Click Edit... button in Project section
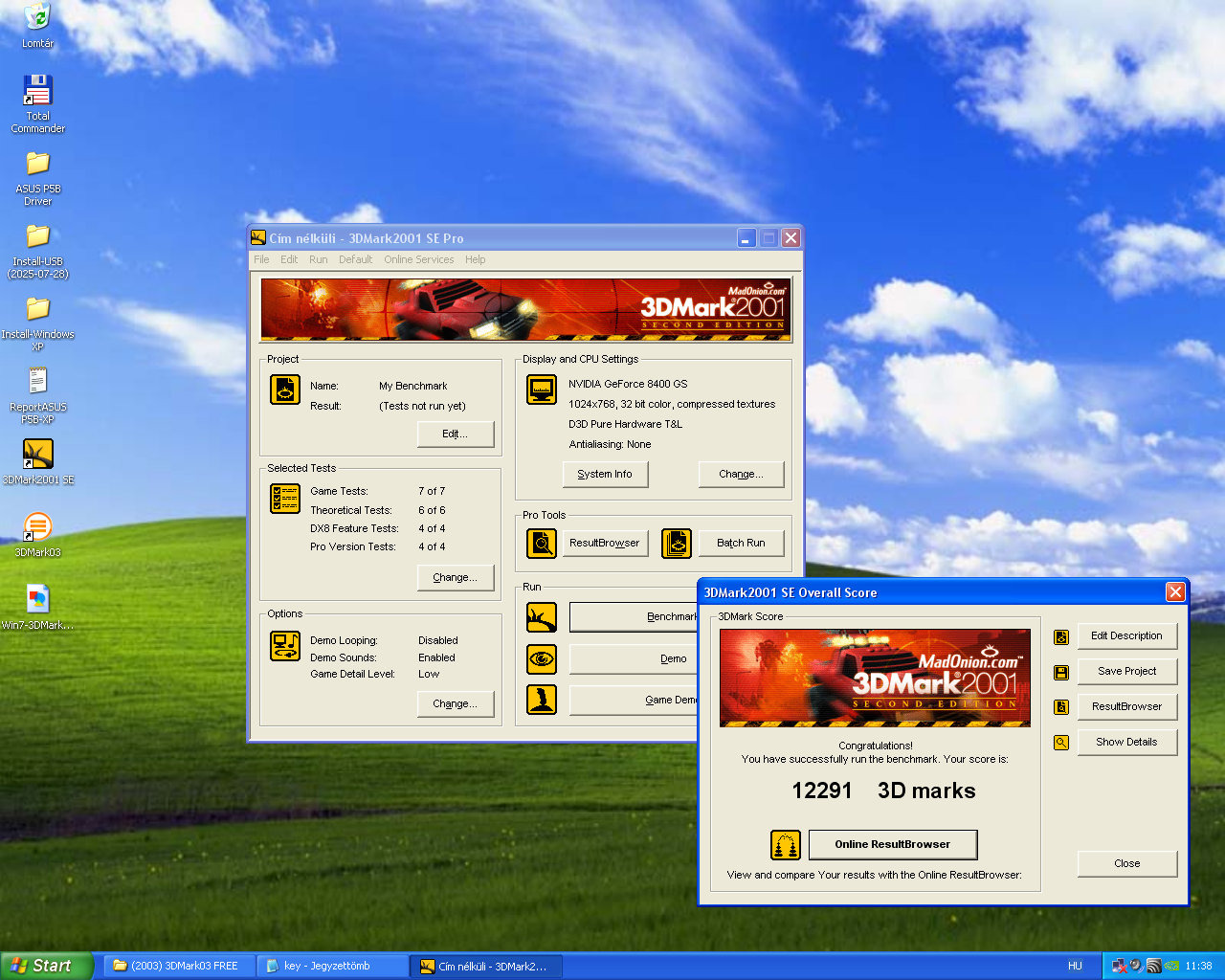1225x980 pixels. click(456, 434)
